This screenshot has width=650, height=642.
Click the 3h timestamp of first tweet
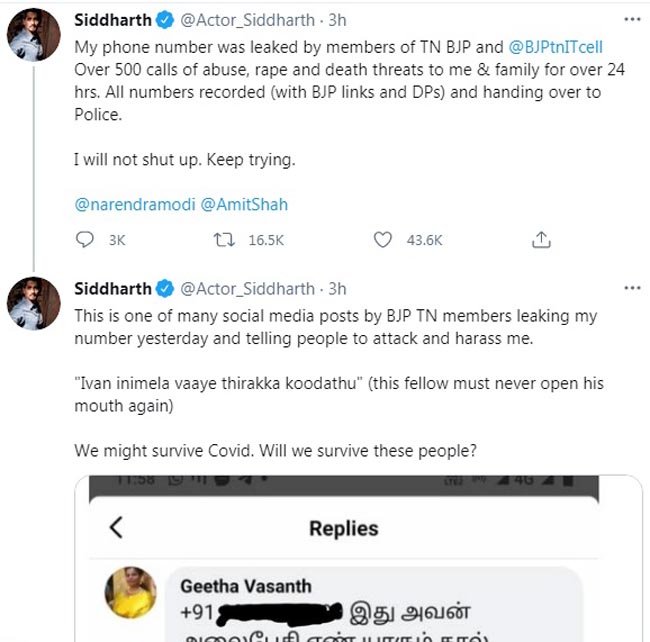338,19
